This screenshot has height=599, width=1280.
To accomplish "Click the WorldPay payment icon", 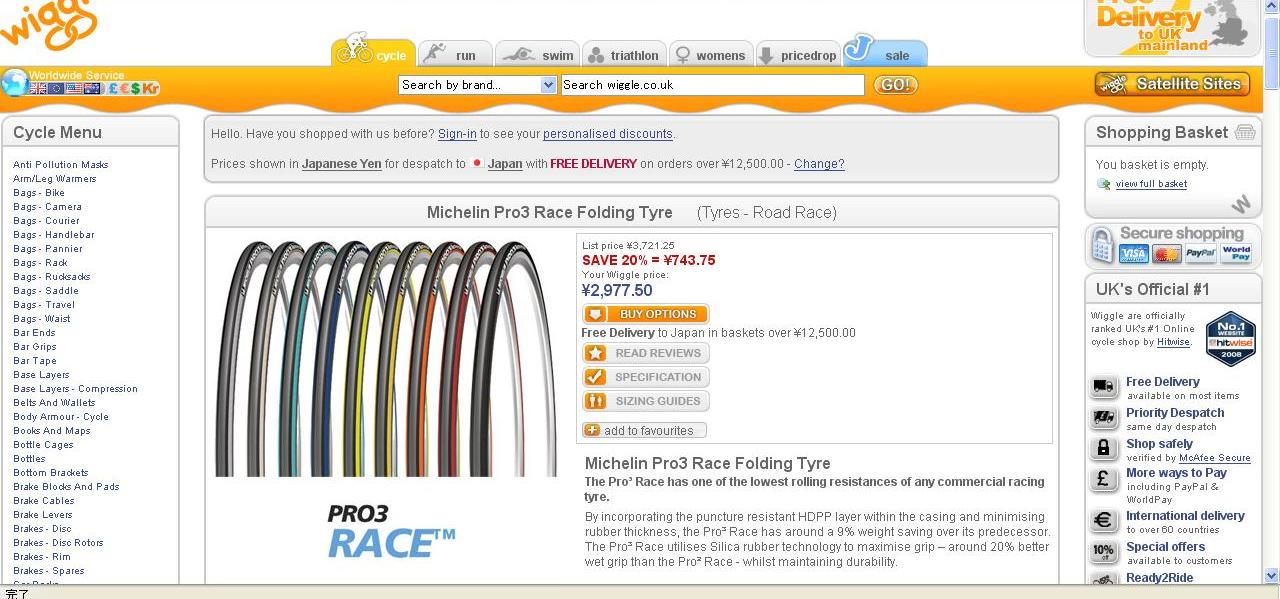I will (x=1236, y=254).
